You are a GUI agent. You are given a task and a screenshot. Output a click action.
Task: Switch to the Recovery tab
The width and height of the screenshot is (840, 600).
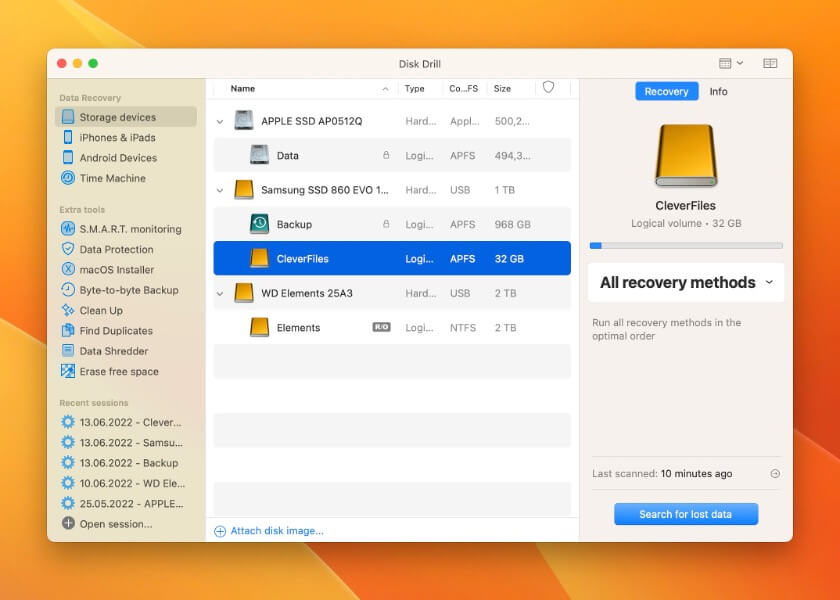tap(666, 92)
